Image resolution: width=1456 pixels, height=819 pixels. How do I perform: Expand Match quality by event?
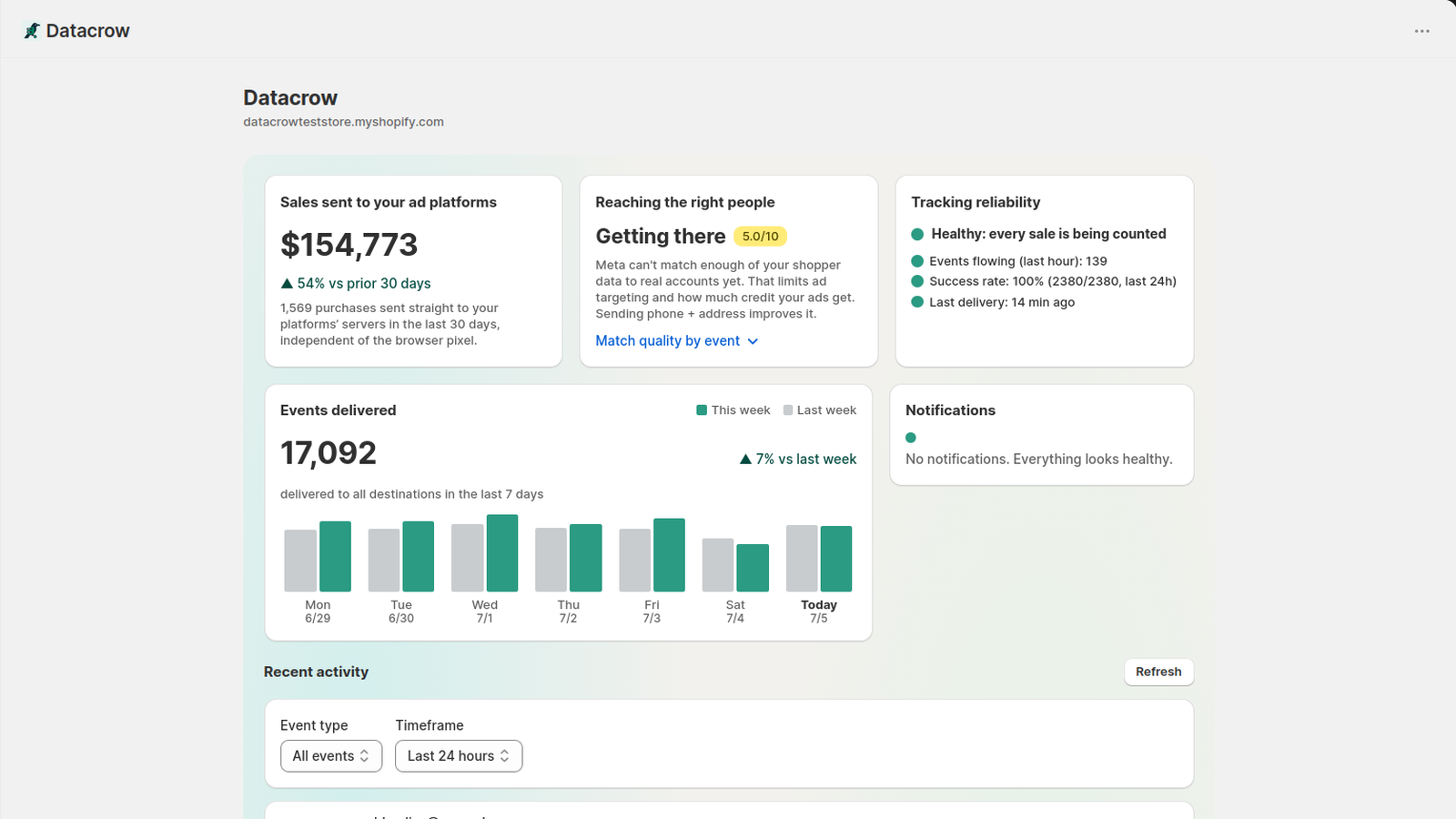pyautogui.click(x=676, y=340)
